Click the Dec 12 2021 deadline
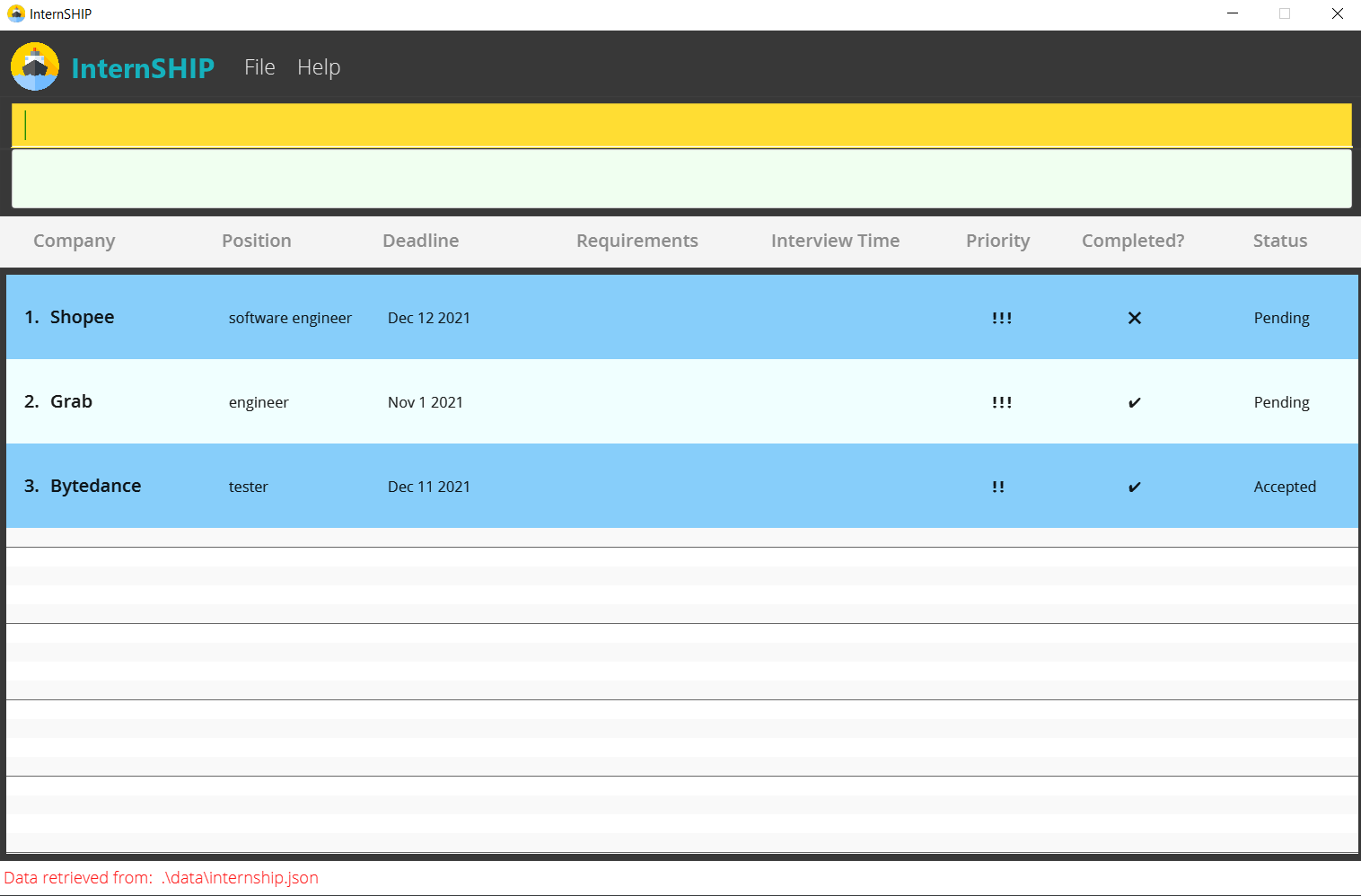 429,318
